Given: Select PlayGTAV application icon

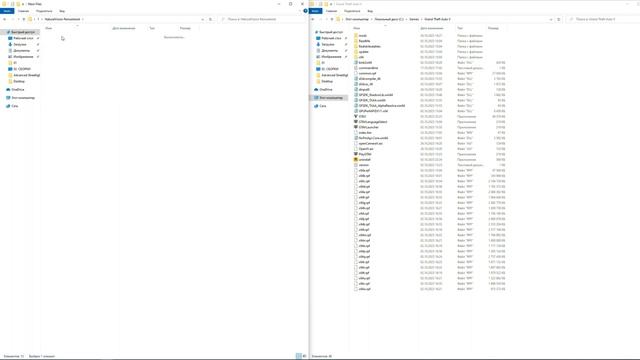Looking at the screenshot, I should click(x=356, y=154).
